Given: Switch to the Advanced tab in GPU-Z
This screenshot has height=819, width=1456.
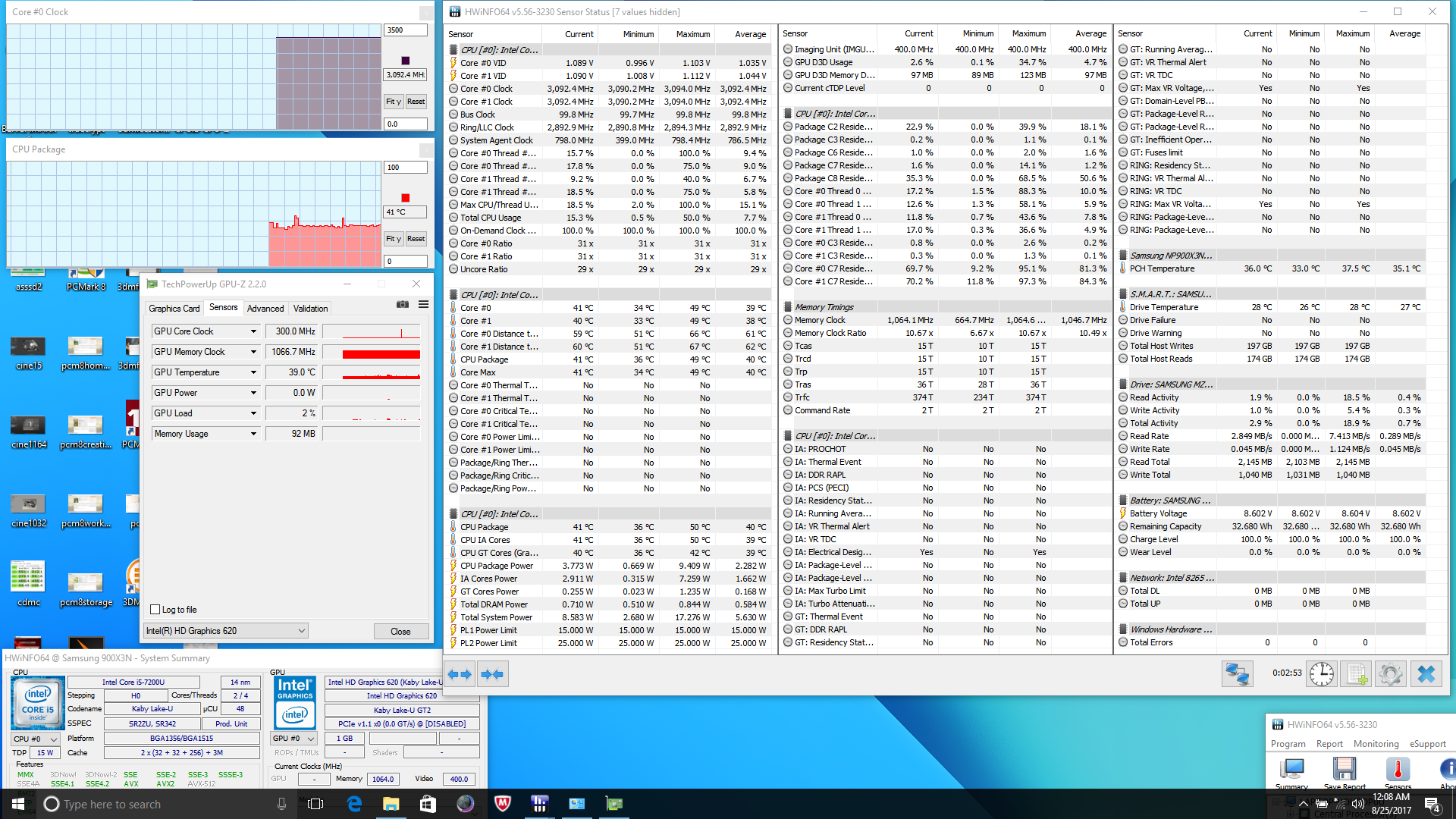Looking at the screenshot, I should coord(265,309).
